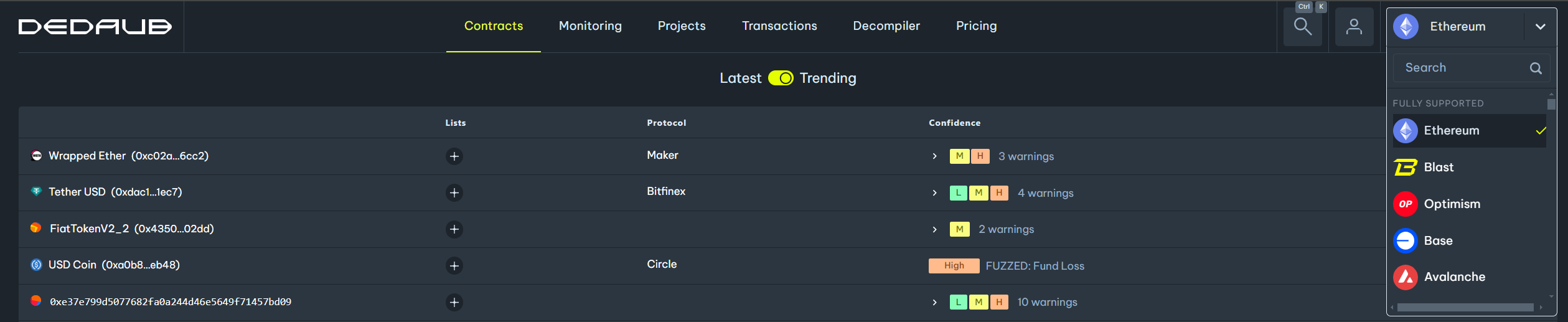This screenshot has width=1568, height=322.
Task: Add Wrapped Ether to a list
Action: [x=454, y=156]
